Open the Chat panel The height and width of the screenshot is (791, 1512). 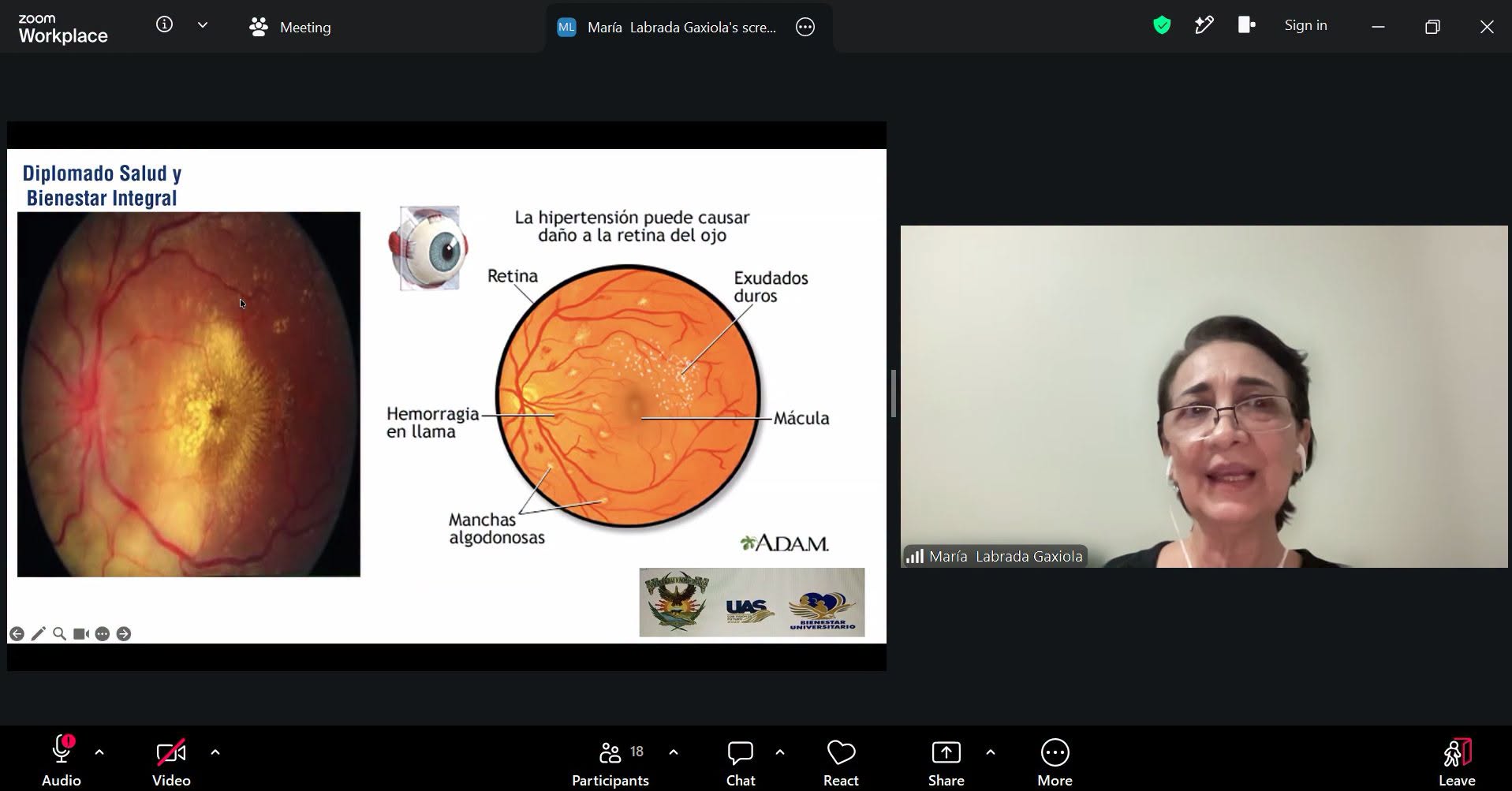click(x=741, y=763)
